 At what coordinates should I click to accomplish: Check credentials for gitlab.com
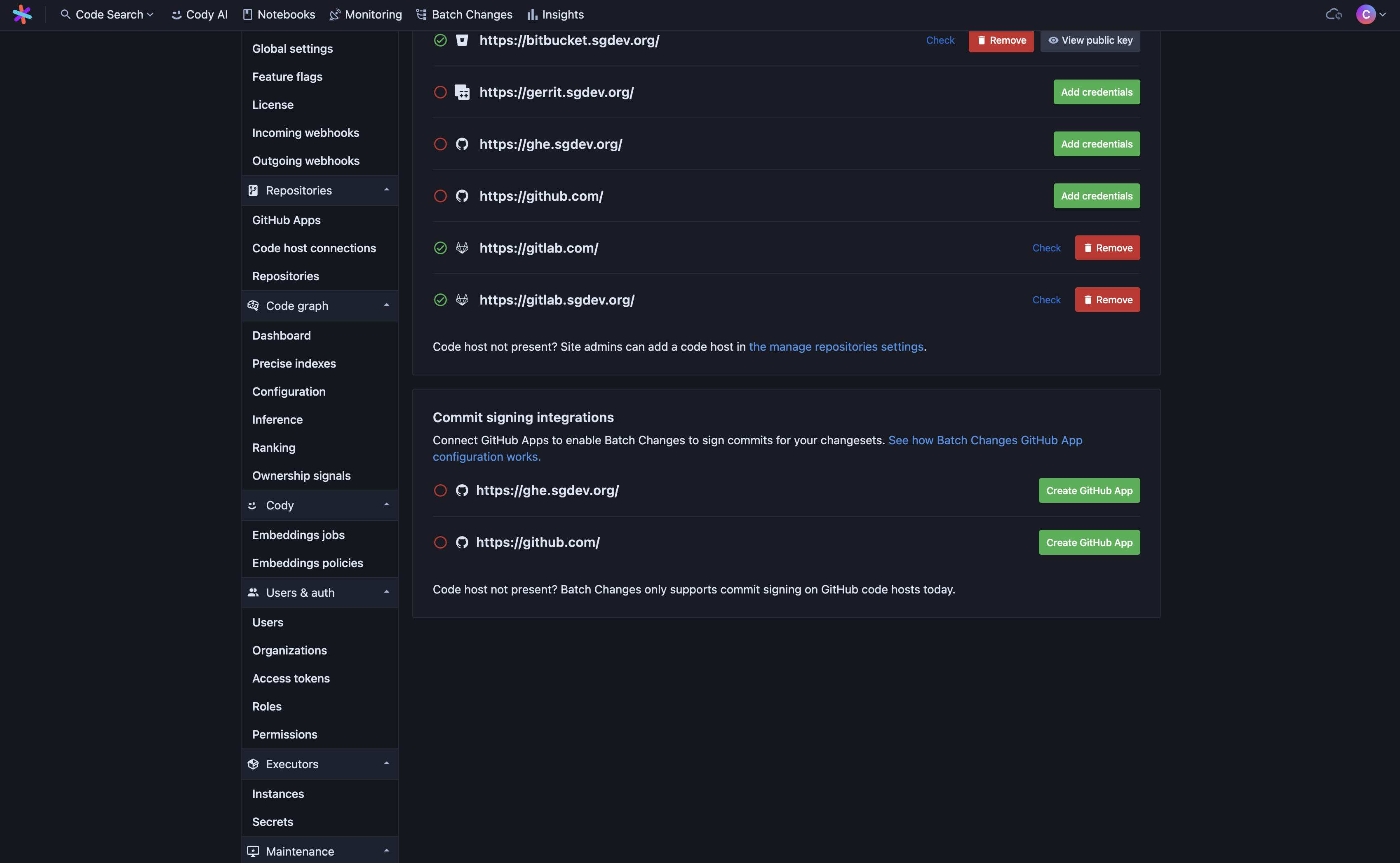[x=1046, y=248]
